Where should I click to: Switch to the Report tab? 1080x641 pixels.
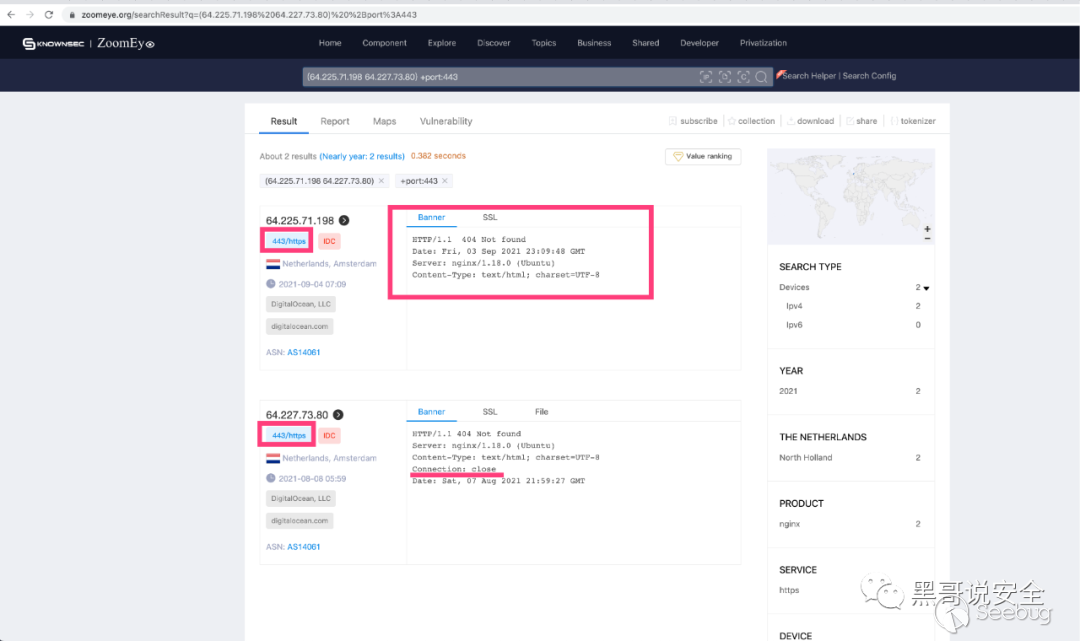(x=335, y=121)
